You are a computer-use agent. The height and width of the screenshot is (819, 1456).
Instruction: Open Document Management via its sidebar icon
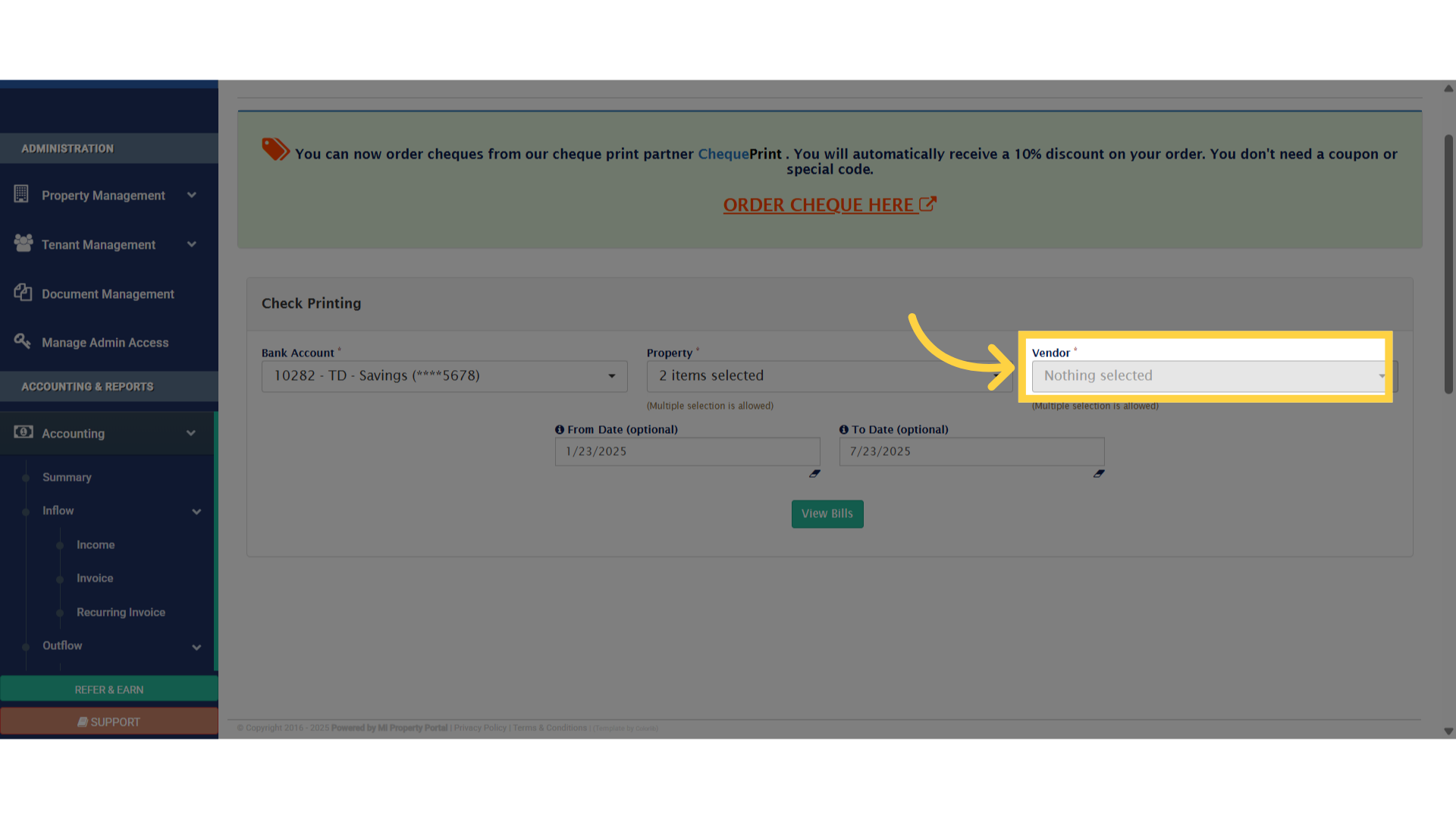(x=23, y=293)
